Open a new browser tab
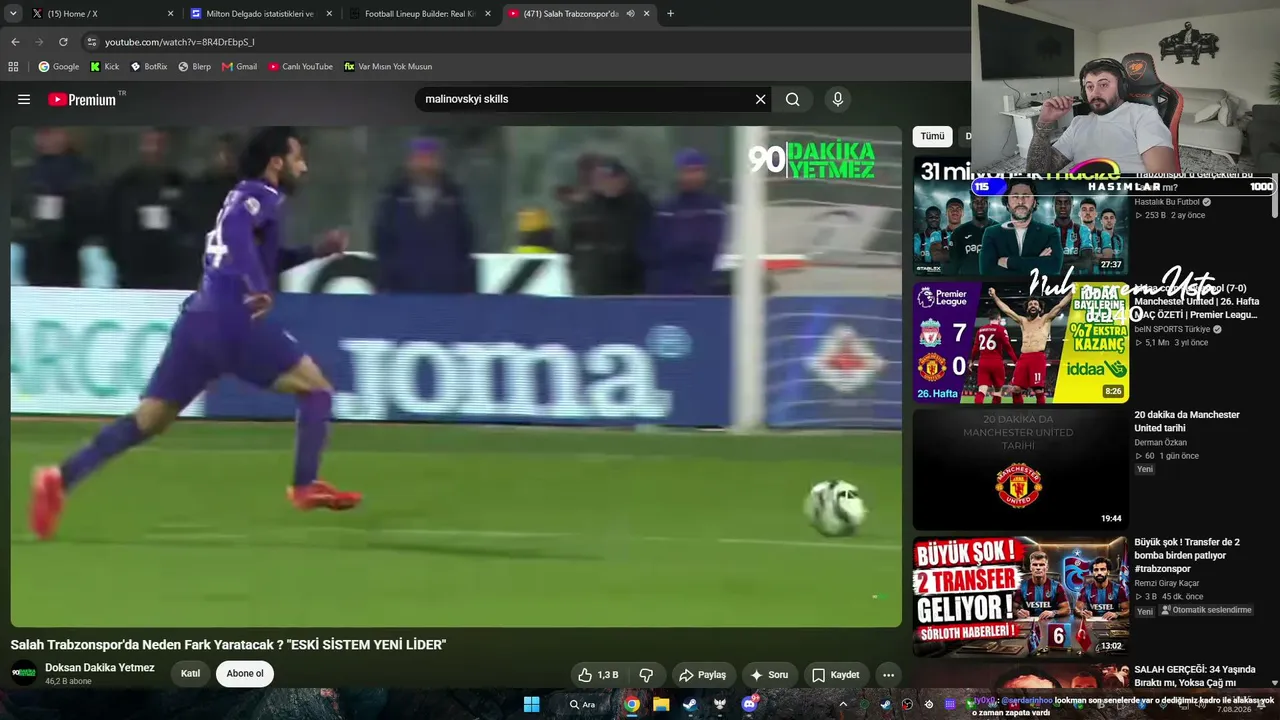The image size is (1280, 720). click(670, 14)
